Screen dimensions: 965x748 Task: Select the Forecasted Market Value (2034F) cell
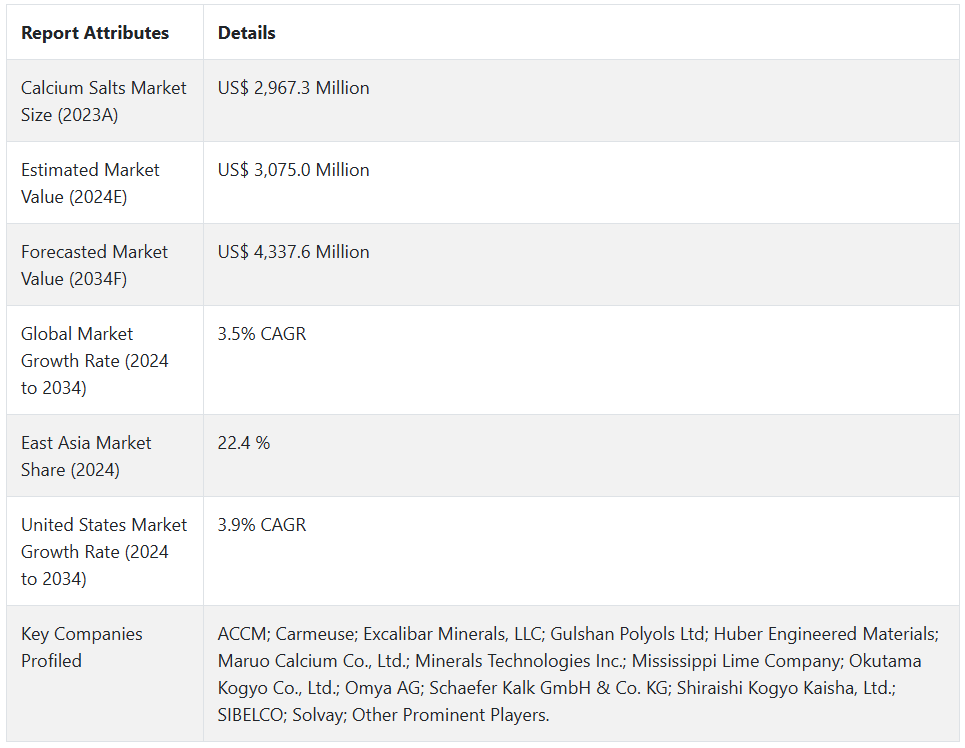[94, 265]
